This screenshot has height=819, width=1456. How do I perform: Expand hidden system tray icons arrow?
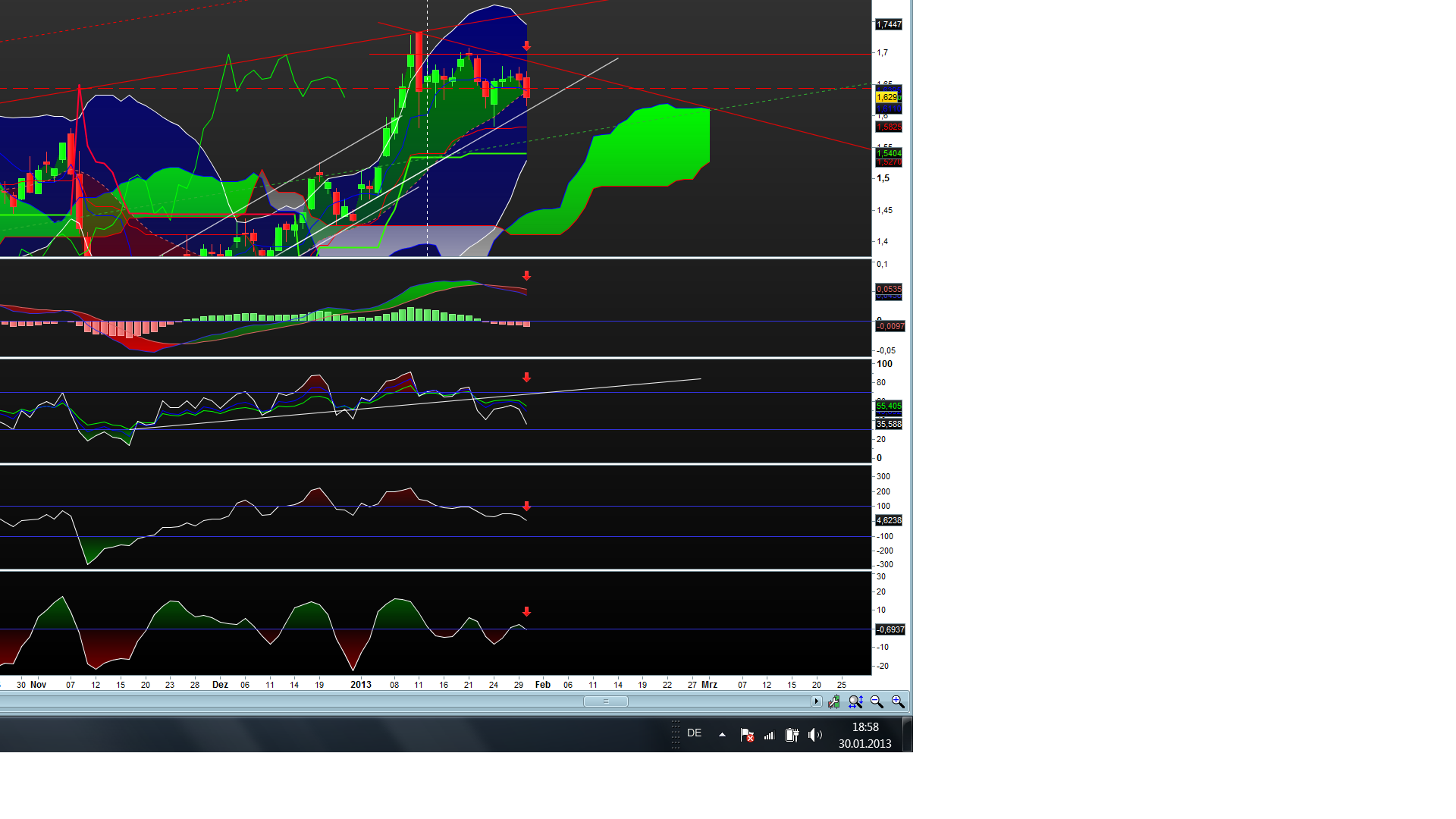(722, 735)
